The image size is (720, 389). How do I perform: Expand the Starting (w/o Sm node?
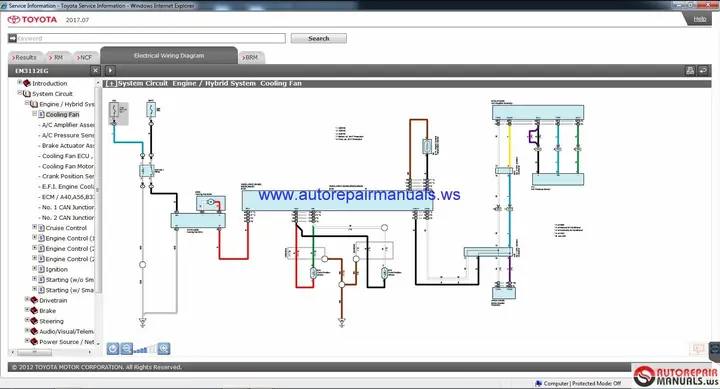pyautogui.click(x=34, y=279)
